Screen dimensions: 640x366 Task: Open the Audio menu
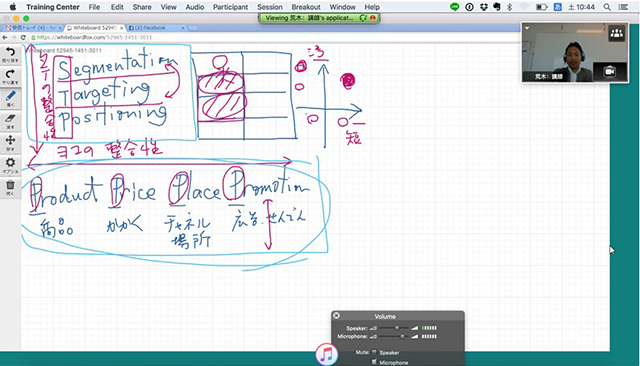click(195, 7)
